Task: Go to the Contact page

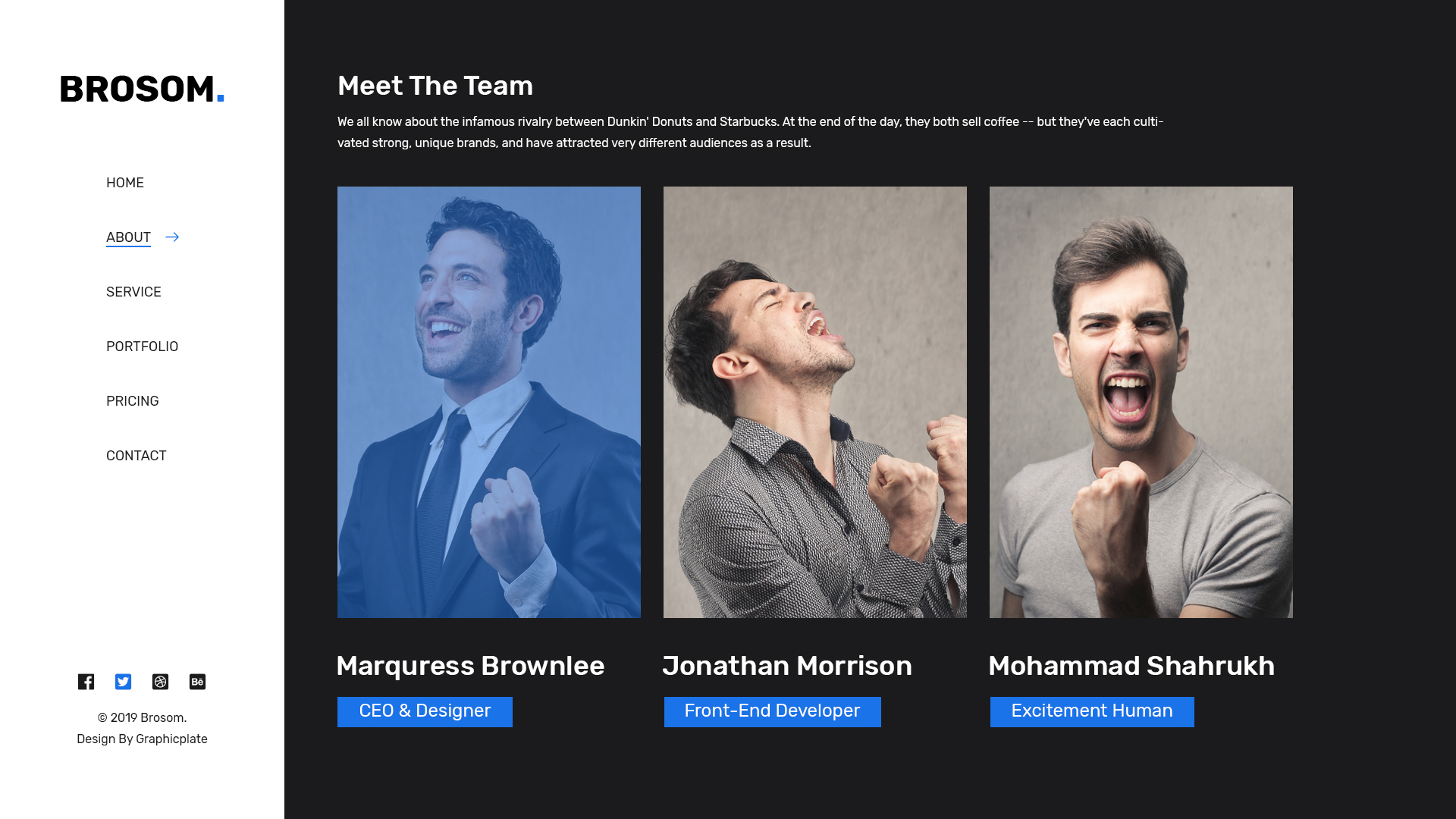Action: coord(136,456)
